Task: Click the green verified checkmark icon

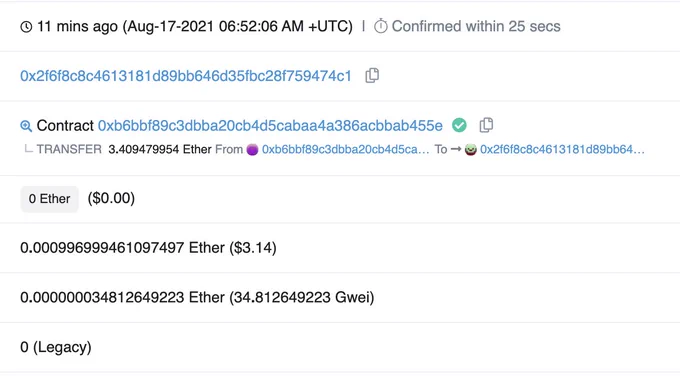Action: click(459, 125)
